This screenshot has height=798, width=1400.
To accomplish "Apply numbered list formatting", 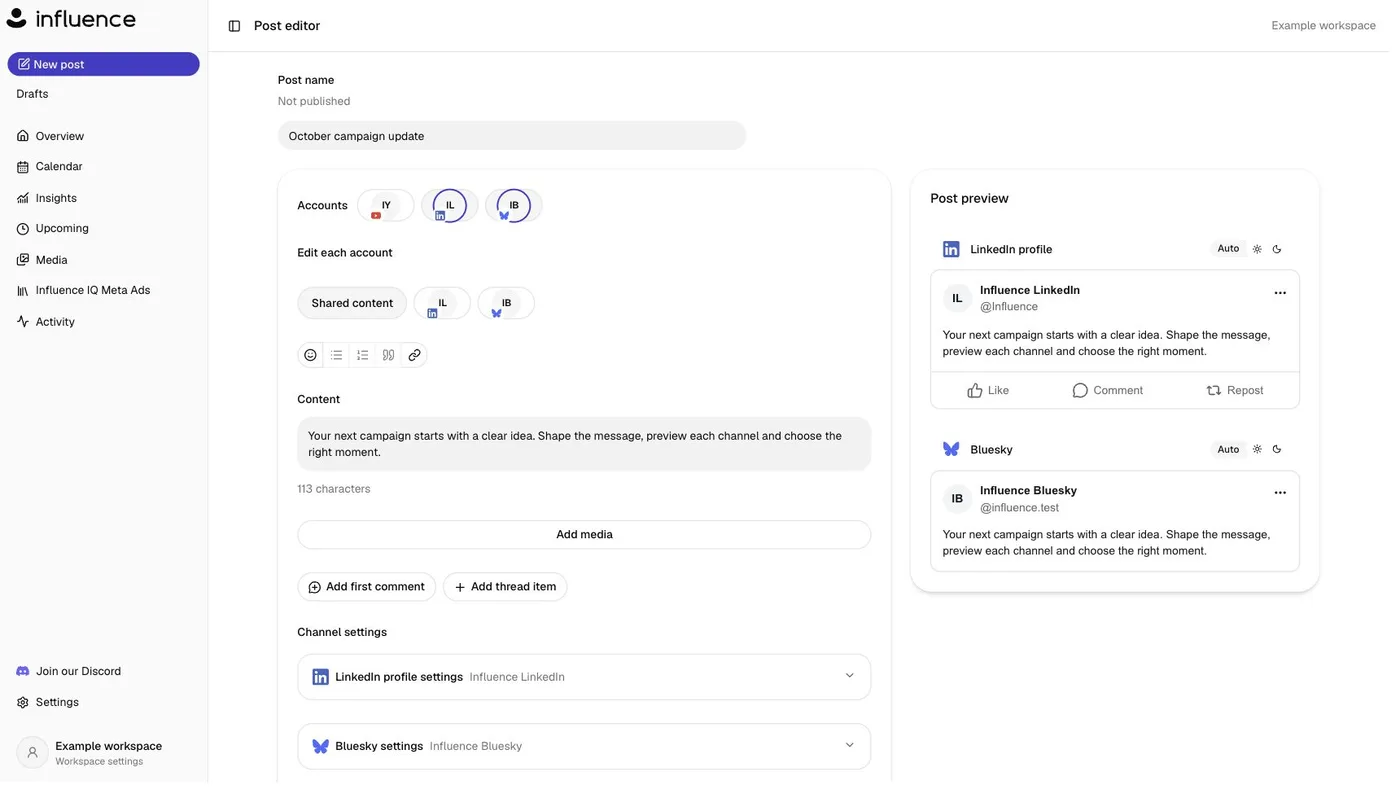I will pos(365,358).
